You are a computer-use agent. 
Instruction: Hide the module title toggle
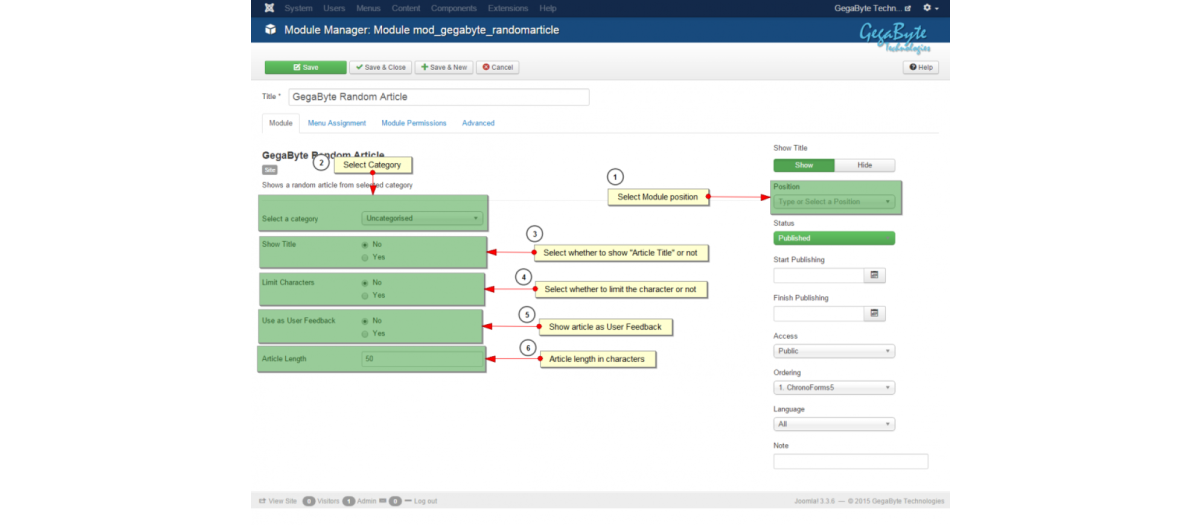point(864,165)
